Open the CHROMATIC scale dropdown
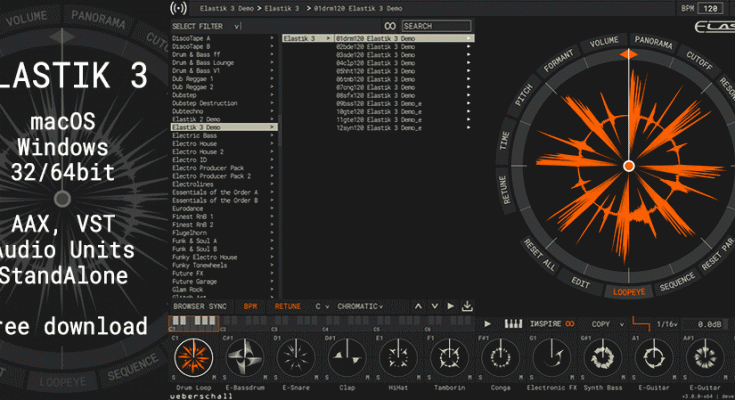 click(x=359, y=306)
